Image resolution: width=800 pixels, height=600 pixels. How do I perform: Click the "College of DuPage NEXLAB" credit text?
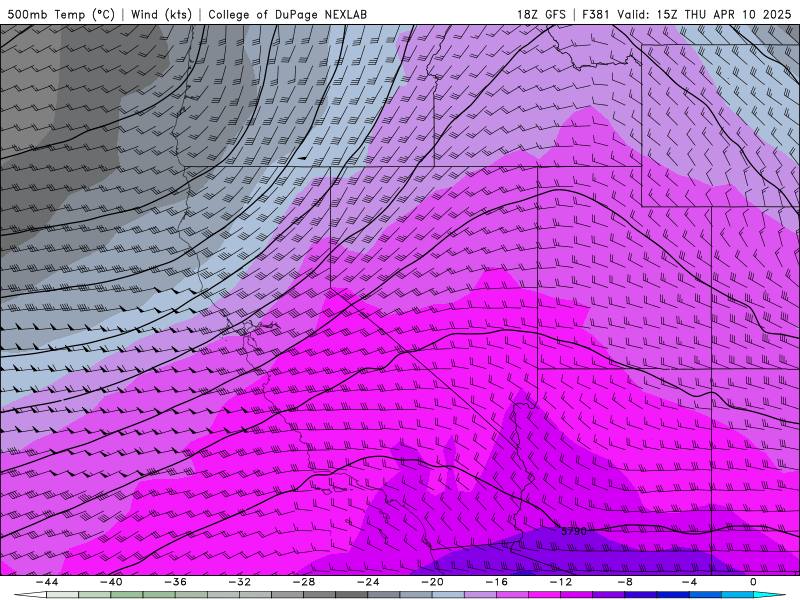tap(287, 14)
